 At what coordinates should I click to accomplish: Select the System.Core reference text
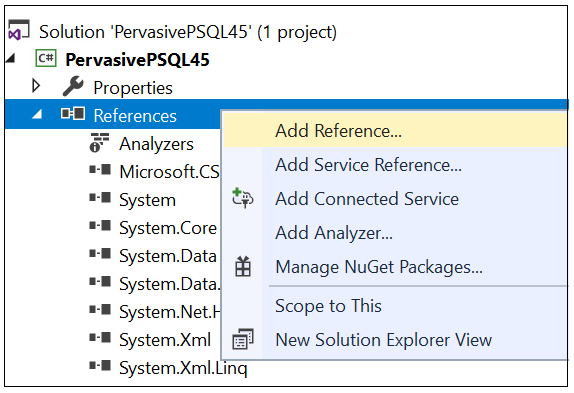pos(168,228)
